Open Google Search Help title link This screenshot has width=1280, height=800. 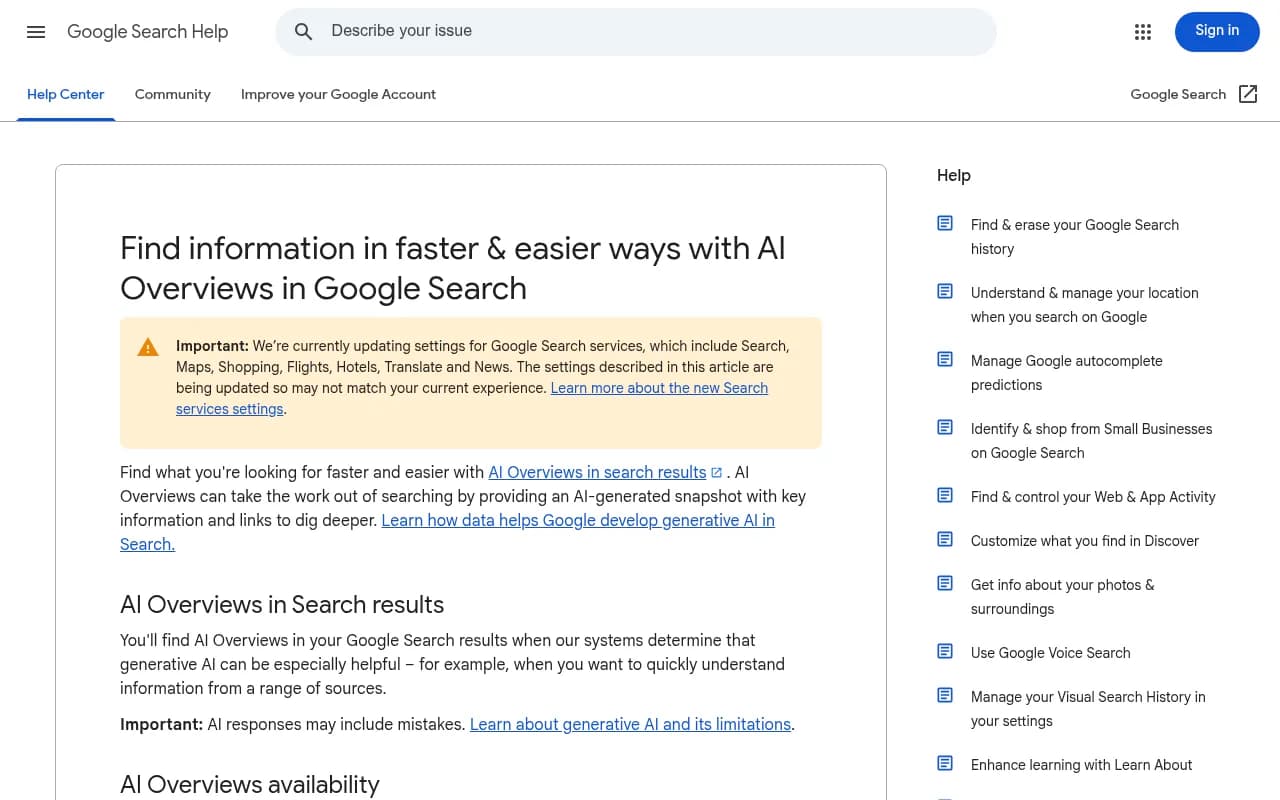click(147, 32)
